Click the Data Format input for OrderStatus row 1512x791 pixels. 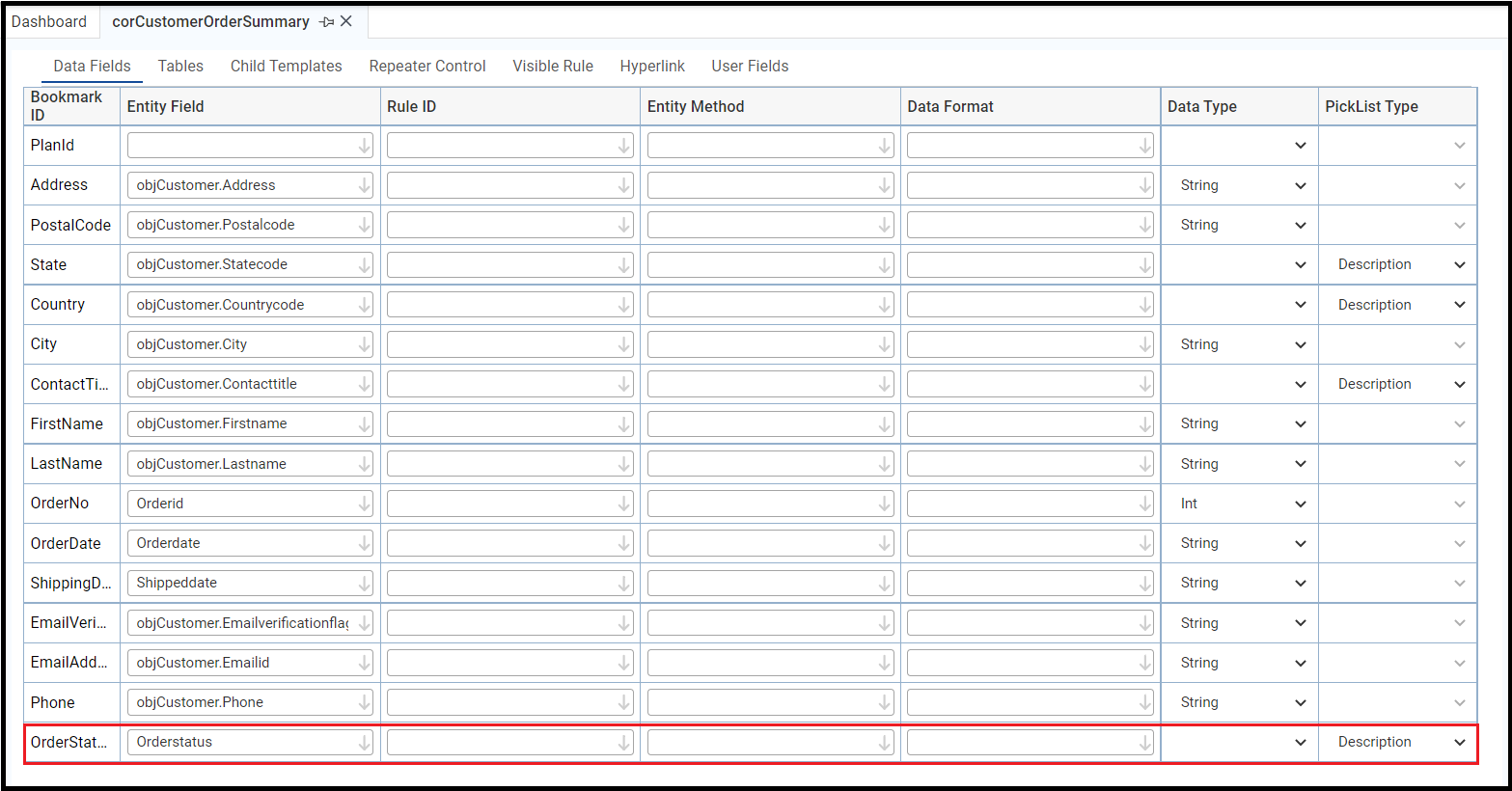[x=1031, y=742]
